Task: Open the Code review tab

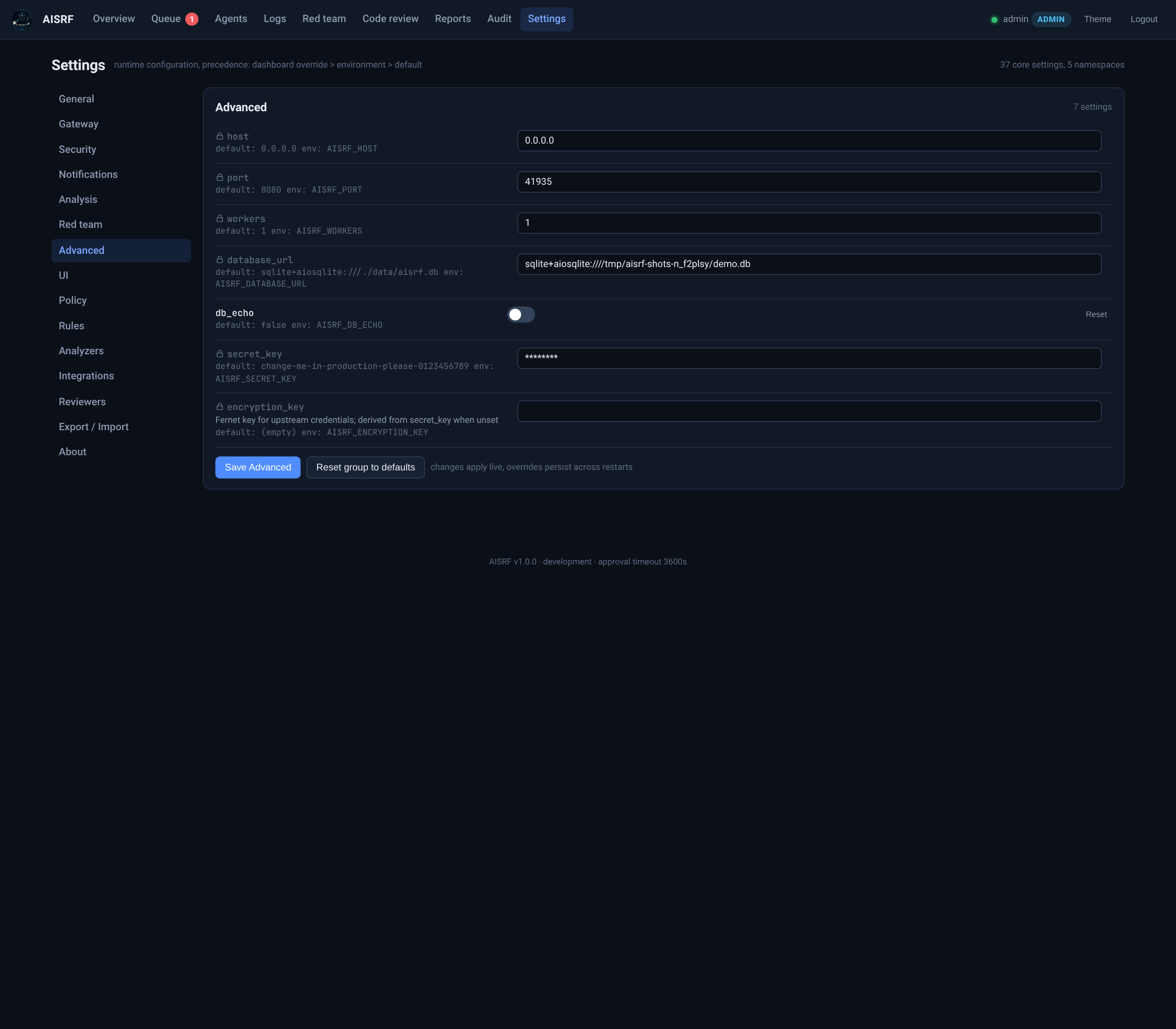Action: coord(390,19)
